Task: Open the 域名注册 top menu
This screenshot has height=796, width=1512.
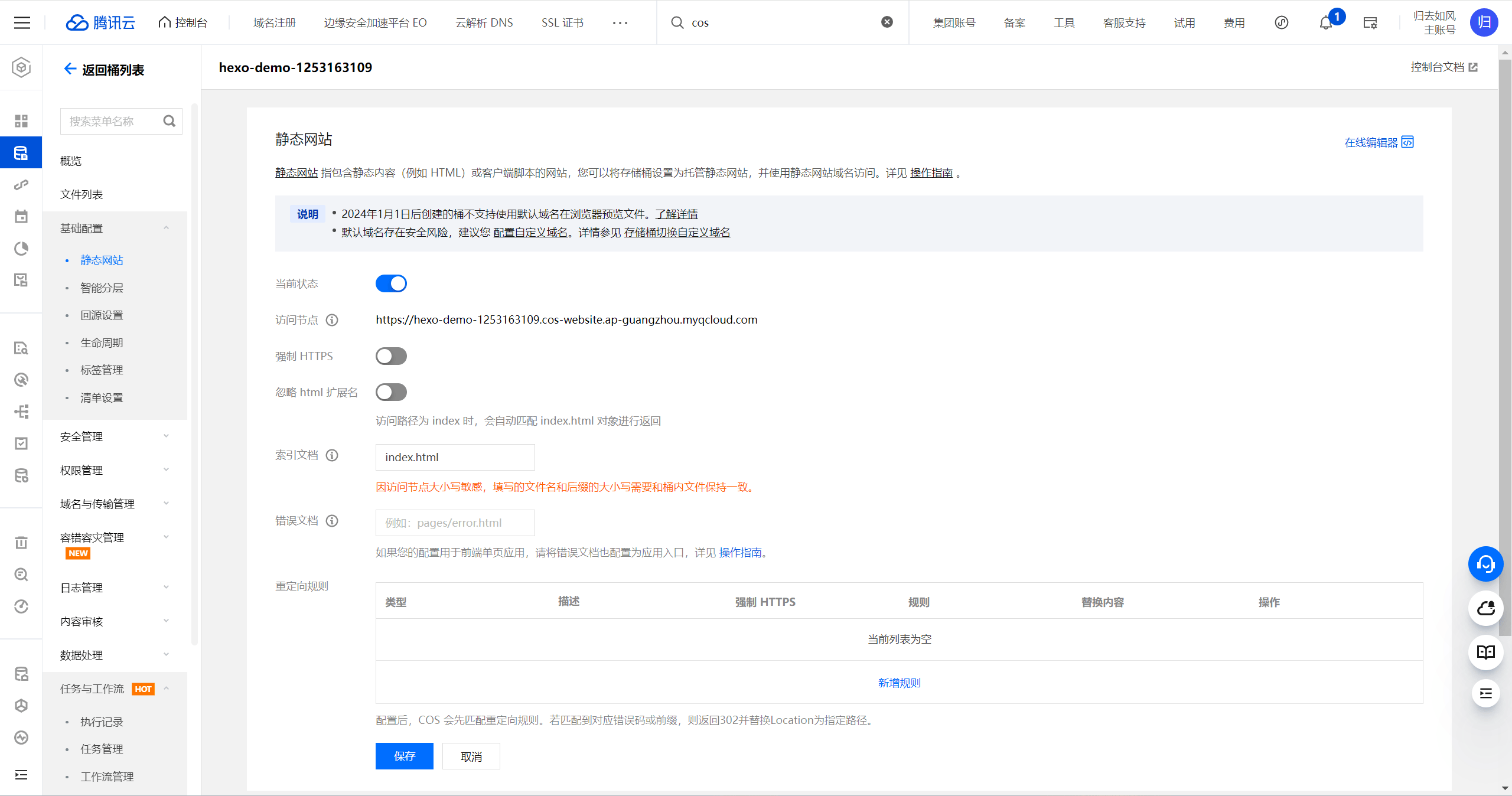Action: (274, 22)
